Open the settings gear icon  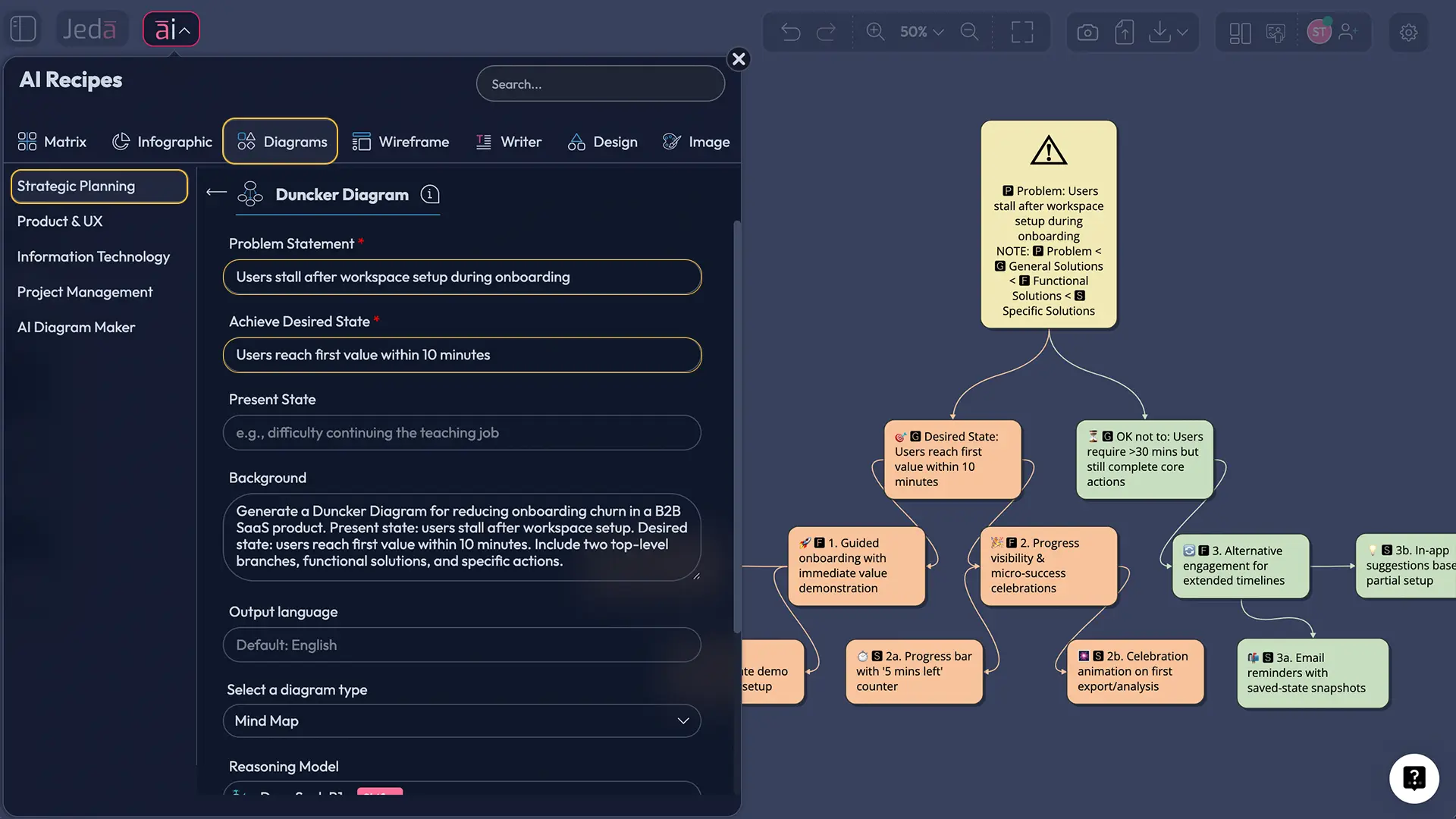1409,32
